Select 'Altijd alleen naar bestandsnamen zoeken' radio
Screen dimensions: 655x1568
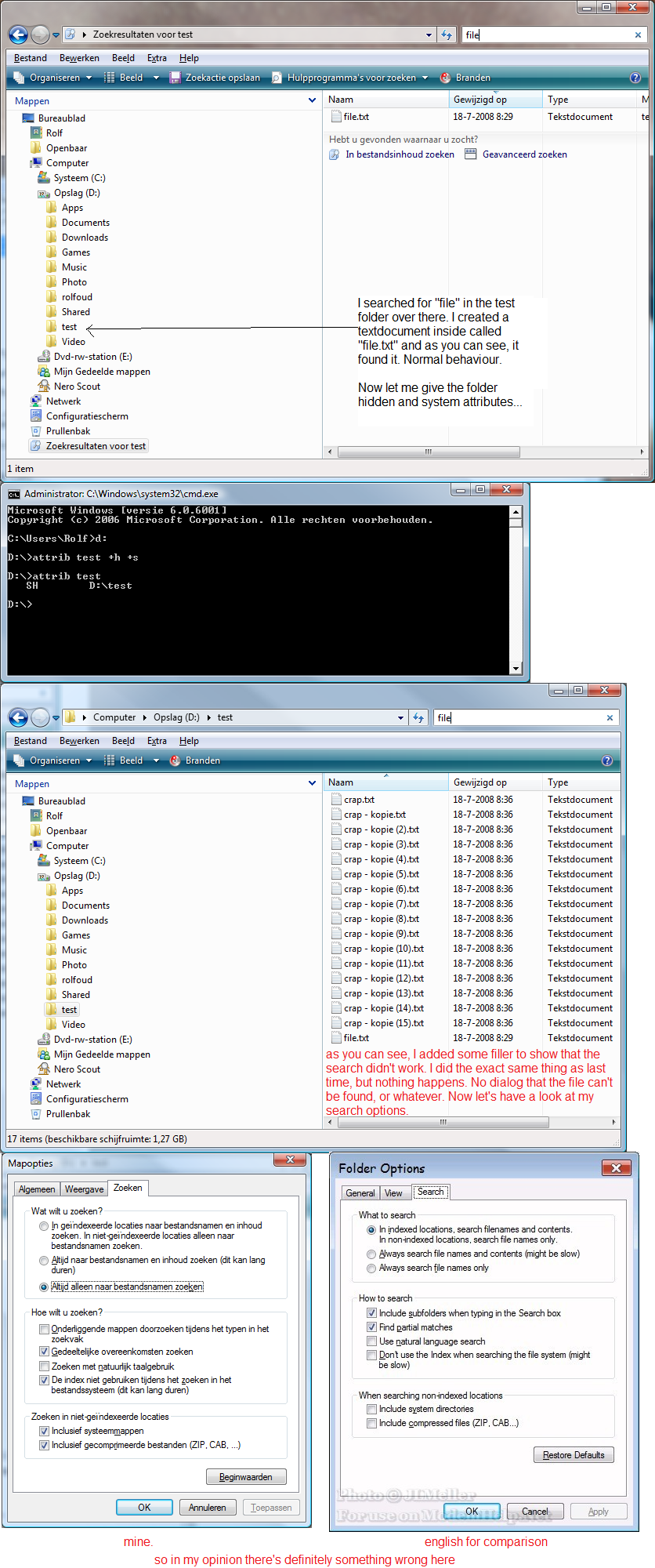44,1287
